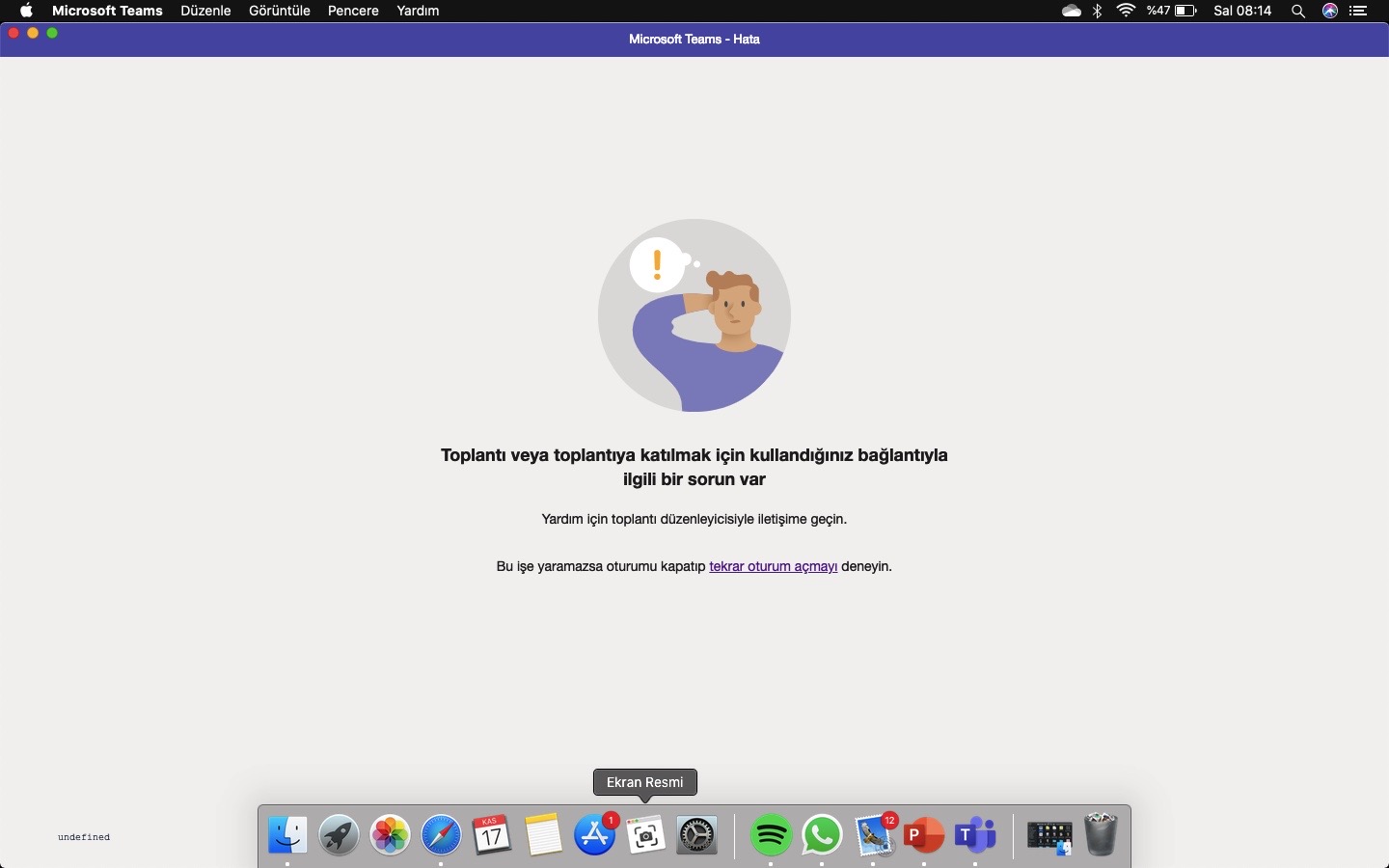This screenshot has width=1389, height=868.
Task: Click the Microsoft Teams dock icon
Action: 976,835
